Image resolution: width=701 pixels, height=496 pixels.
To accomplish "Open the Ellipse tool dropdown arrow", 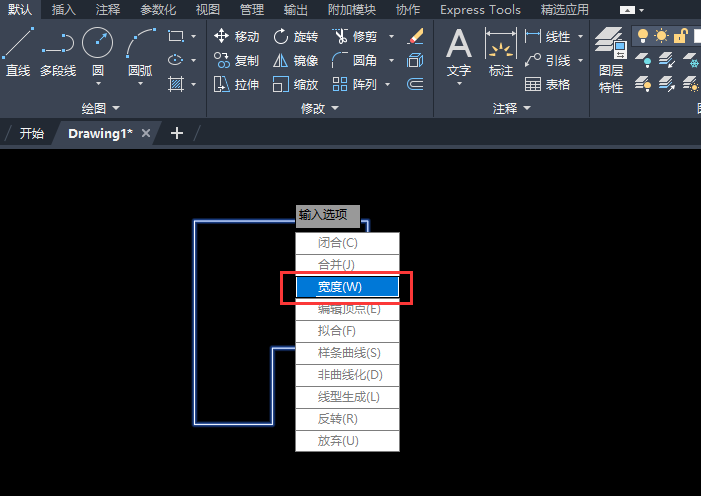I will 194,60.
